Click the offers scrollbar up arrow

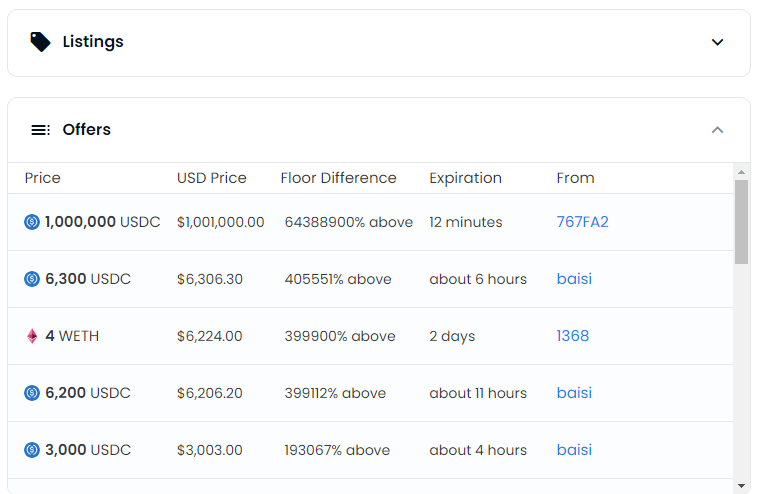tap(741, 171)
